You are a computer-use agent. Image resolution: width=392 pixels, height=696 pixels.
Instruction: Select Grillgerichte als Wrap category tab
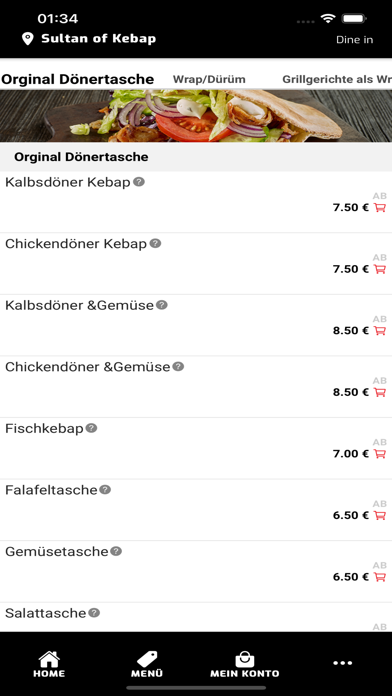(x=337, y=80)
